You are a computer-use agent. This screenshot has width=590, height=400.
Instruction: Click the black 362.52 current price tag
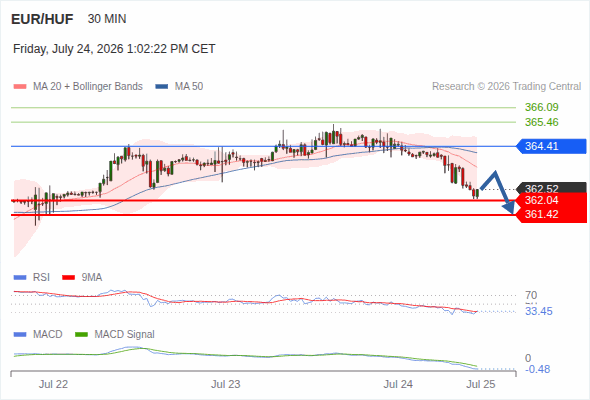(x=552, y=187)
